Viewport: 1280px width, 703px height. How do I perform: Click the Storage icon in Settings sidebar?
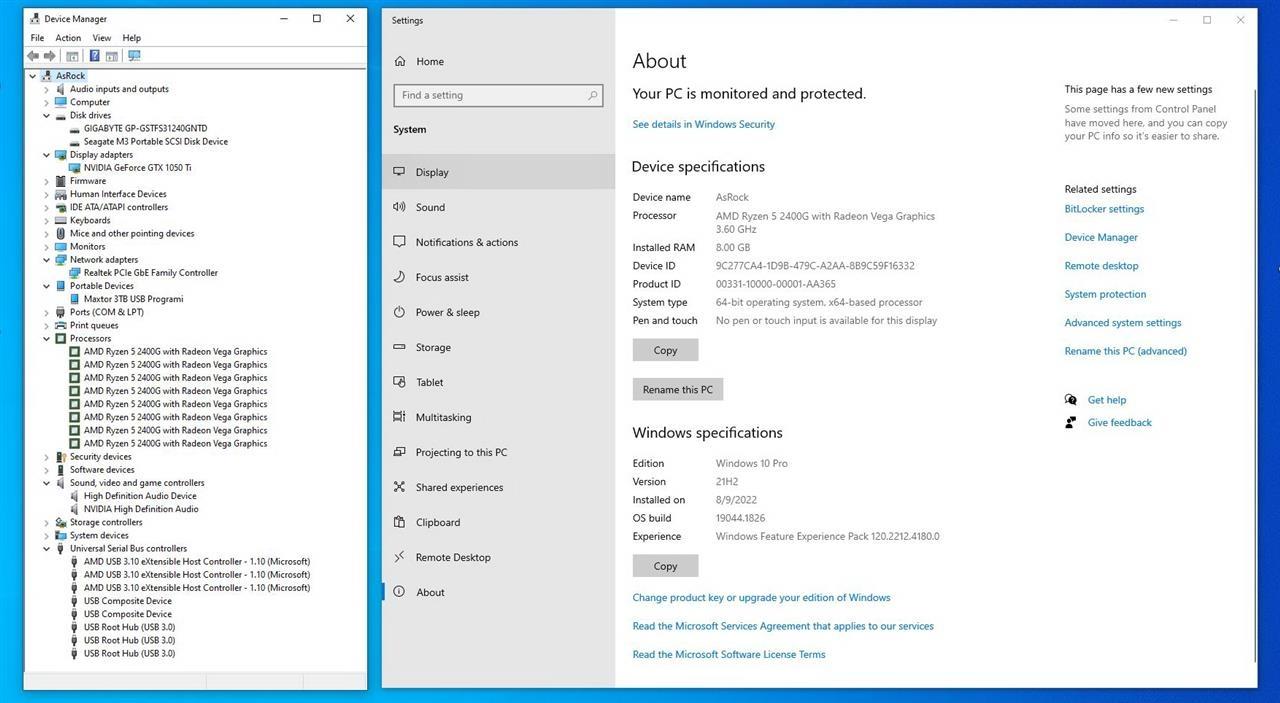coord(399,347)
